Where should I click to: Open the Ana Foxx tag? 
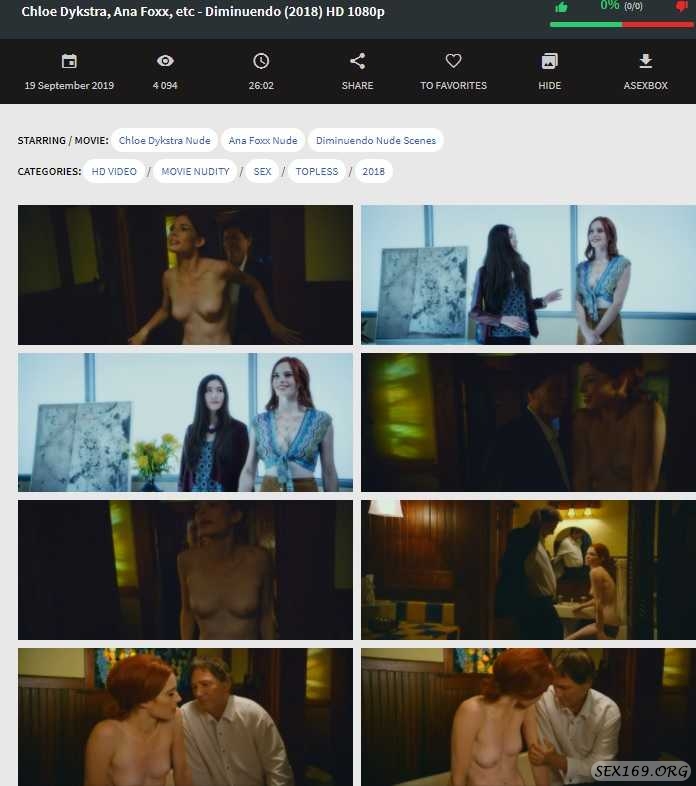261,141
